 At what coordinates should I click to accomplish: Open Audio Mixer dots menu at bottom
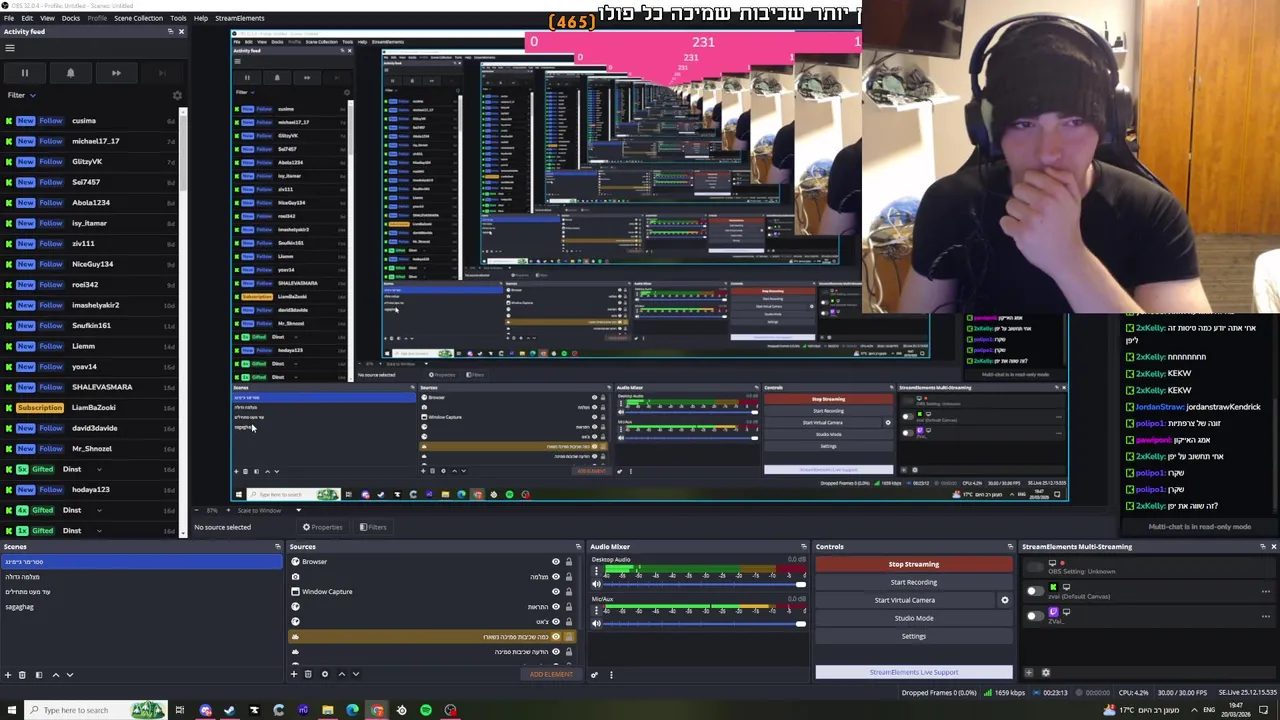[x=611, y=674]
